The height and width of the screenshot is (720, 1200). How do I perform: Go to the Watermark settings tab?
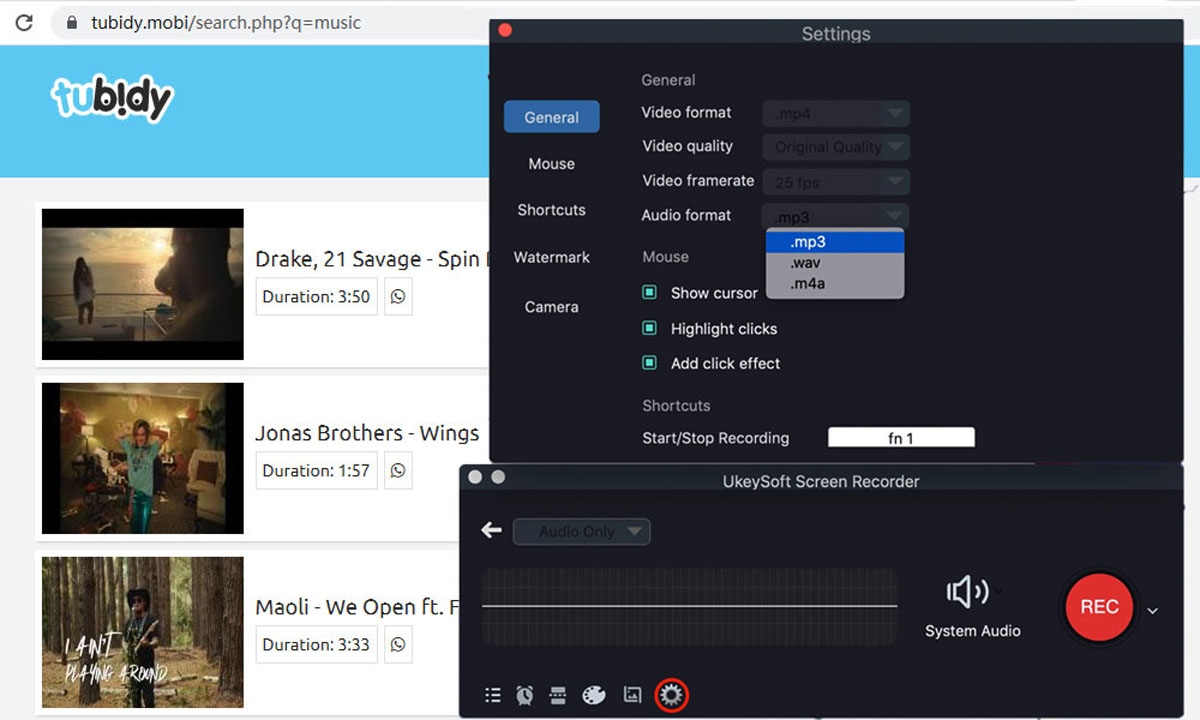click(552, 257)
